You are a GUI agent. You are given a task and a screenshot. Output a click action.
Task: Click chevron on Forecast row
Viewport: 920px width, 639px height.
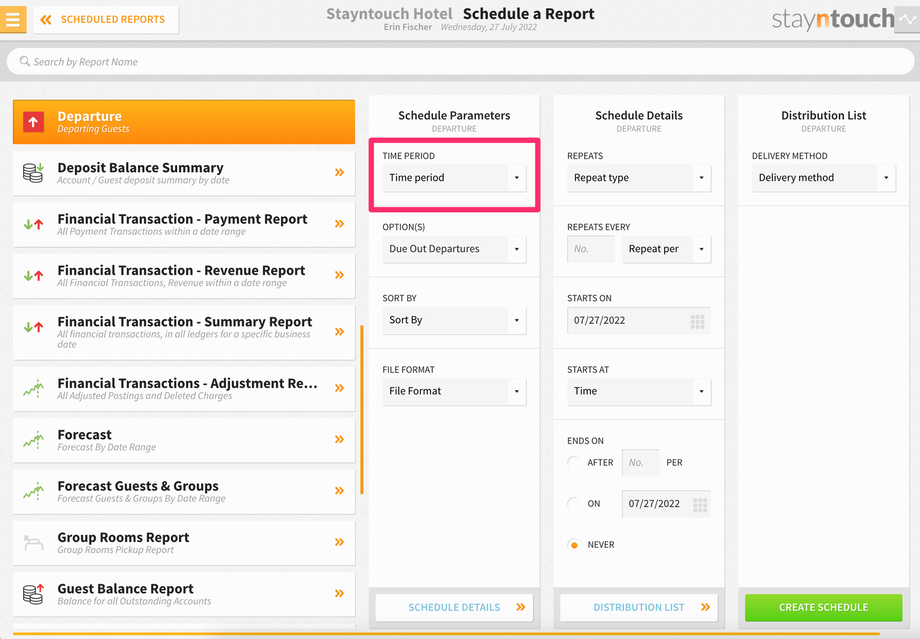[339, 439]
